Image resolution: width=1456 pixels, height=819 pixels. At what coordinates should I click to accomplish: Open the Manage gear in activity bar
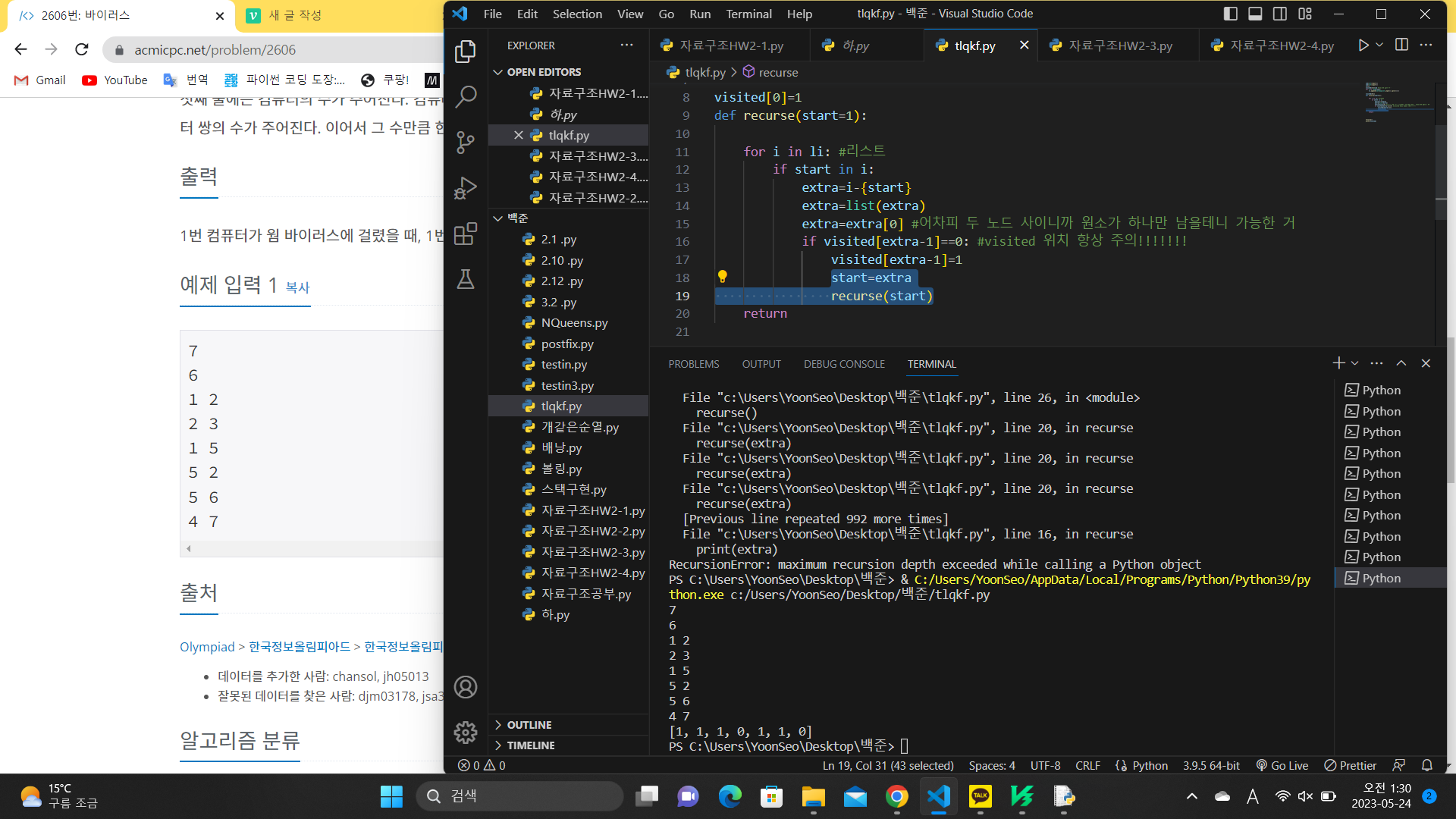(x=466, y=732)
